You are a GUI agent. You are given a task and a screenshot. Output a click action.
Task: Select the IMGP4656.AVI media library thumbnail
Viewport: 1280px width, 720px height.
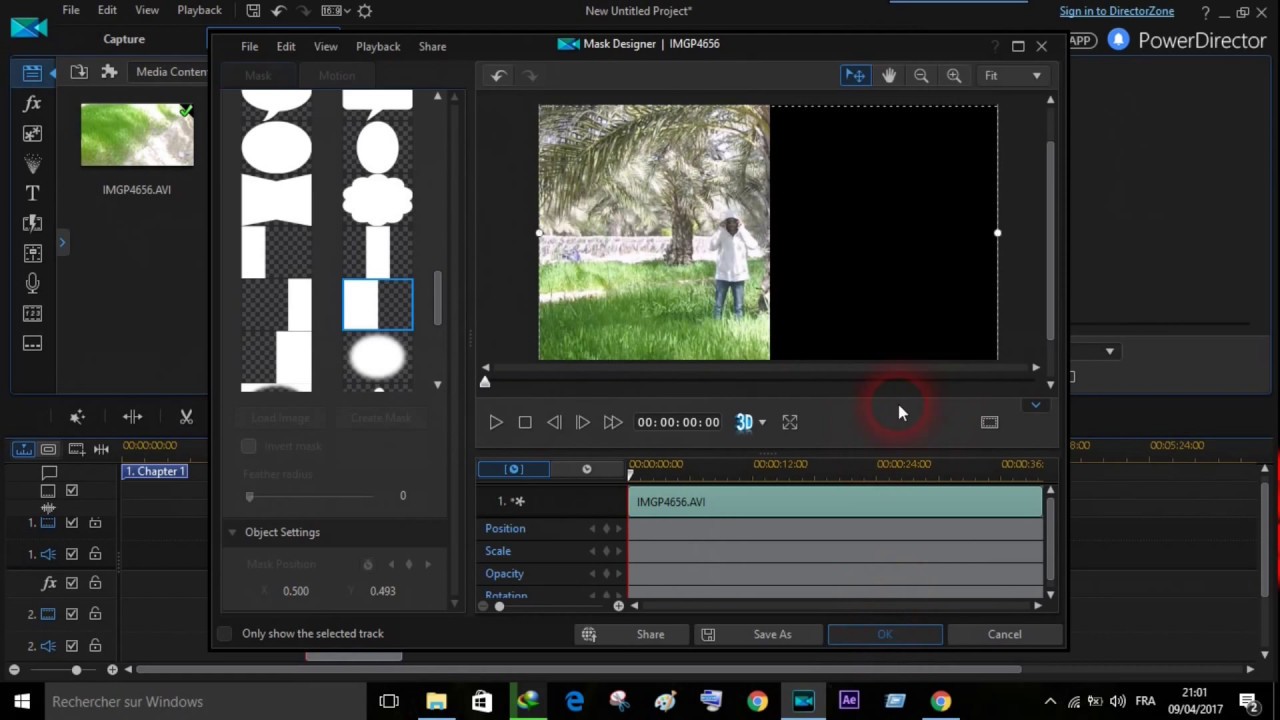click(x=137, y=134)
